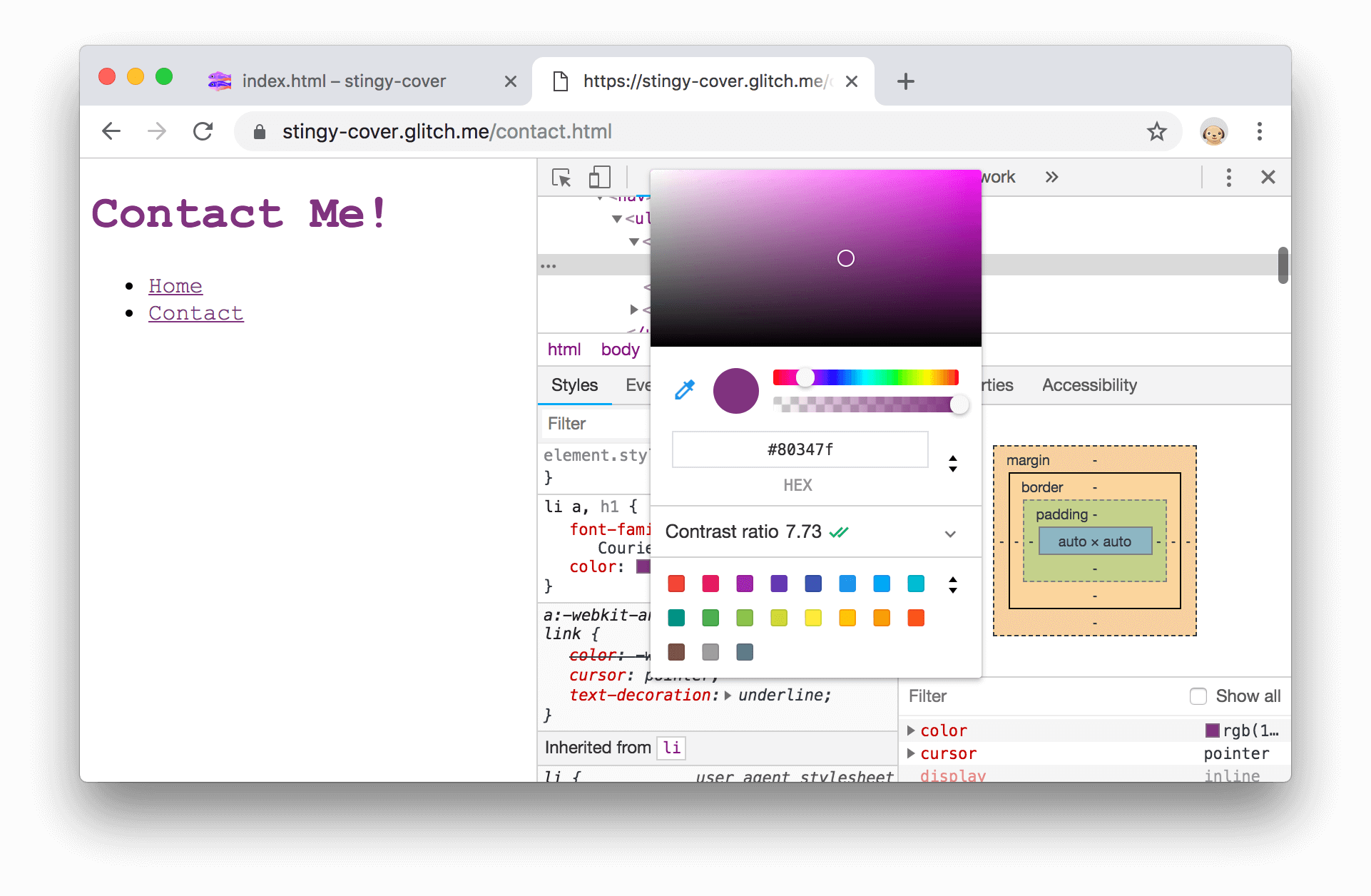Open a new browser tab
This screenshot has height=896, width=1371.
point(906,81)
